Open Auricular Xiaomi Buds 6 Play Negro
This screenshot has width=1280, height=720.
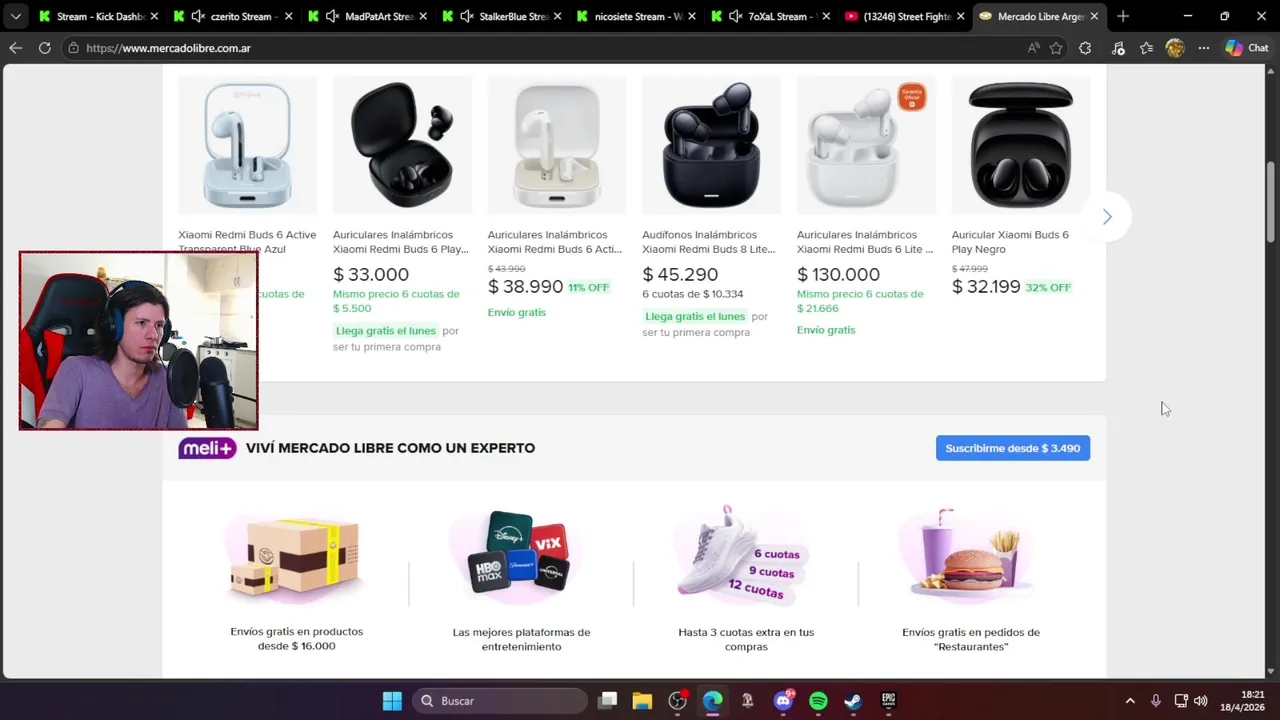[1010, 242]
